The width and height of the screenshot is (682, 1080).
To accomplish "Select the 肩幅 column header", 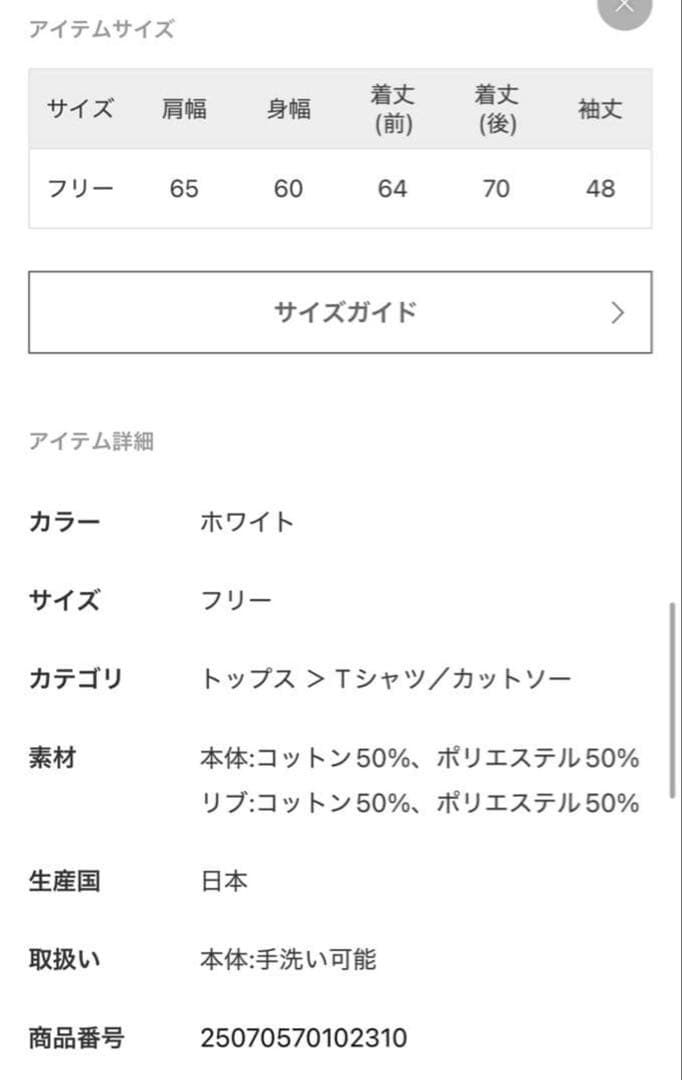I will [x=184, y=109].
